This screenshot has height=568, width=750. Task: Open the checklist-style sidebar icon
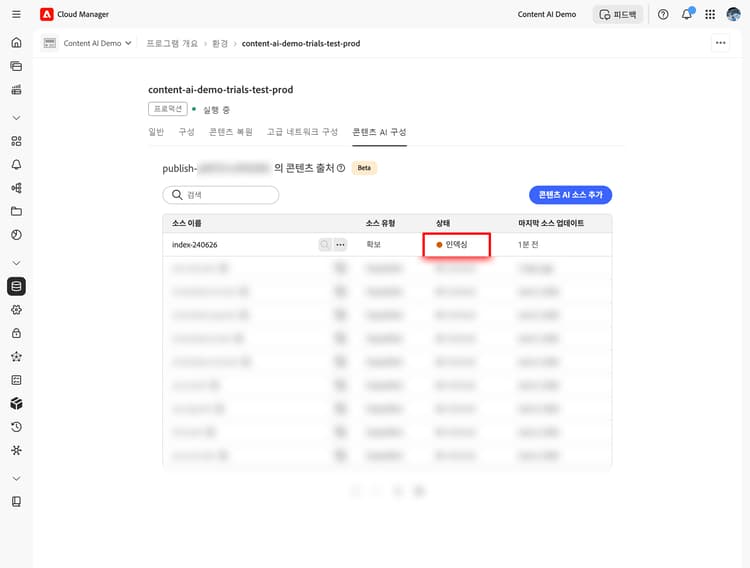tap(16, 380)
